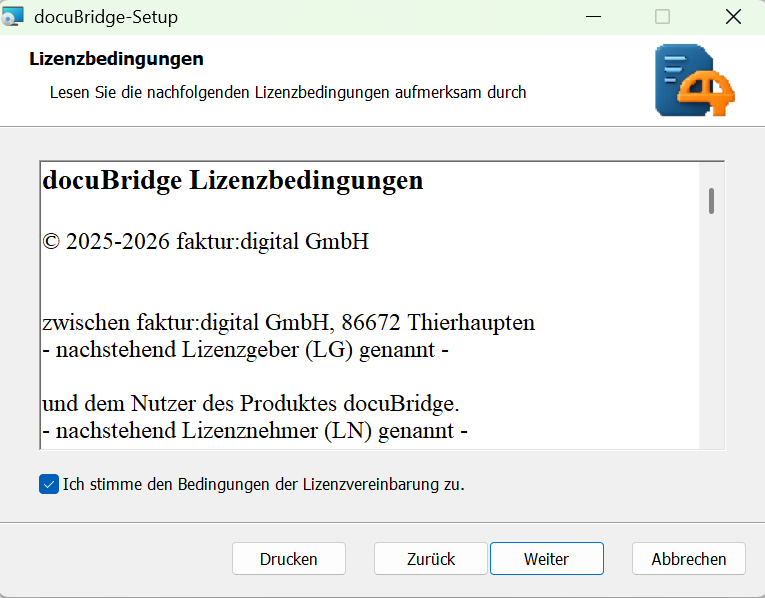Image resolution: width=765 pixels, height=598 pixels.
Task: Cancel installation via the Abbrechen button
Action: [688, 559]
